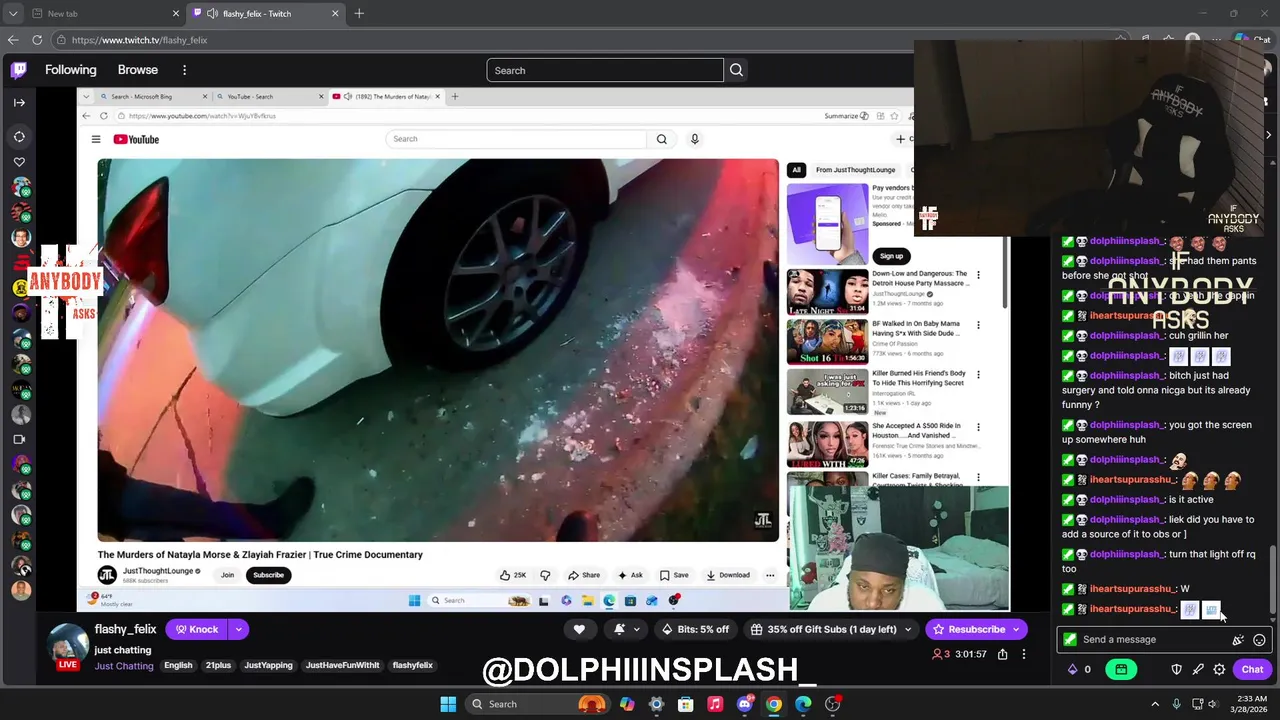The height and width of the screenshot is (720, 1280).
Task: Open the shield mod tools icon
Action: coord(1177,670)
